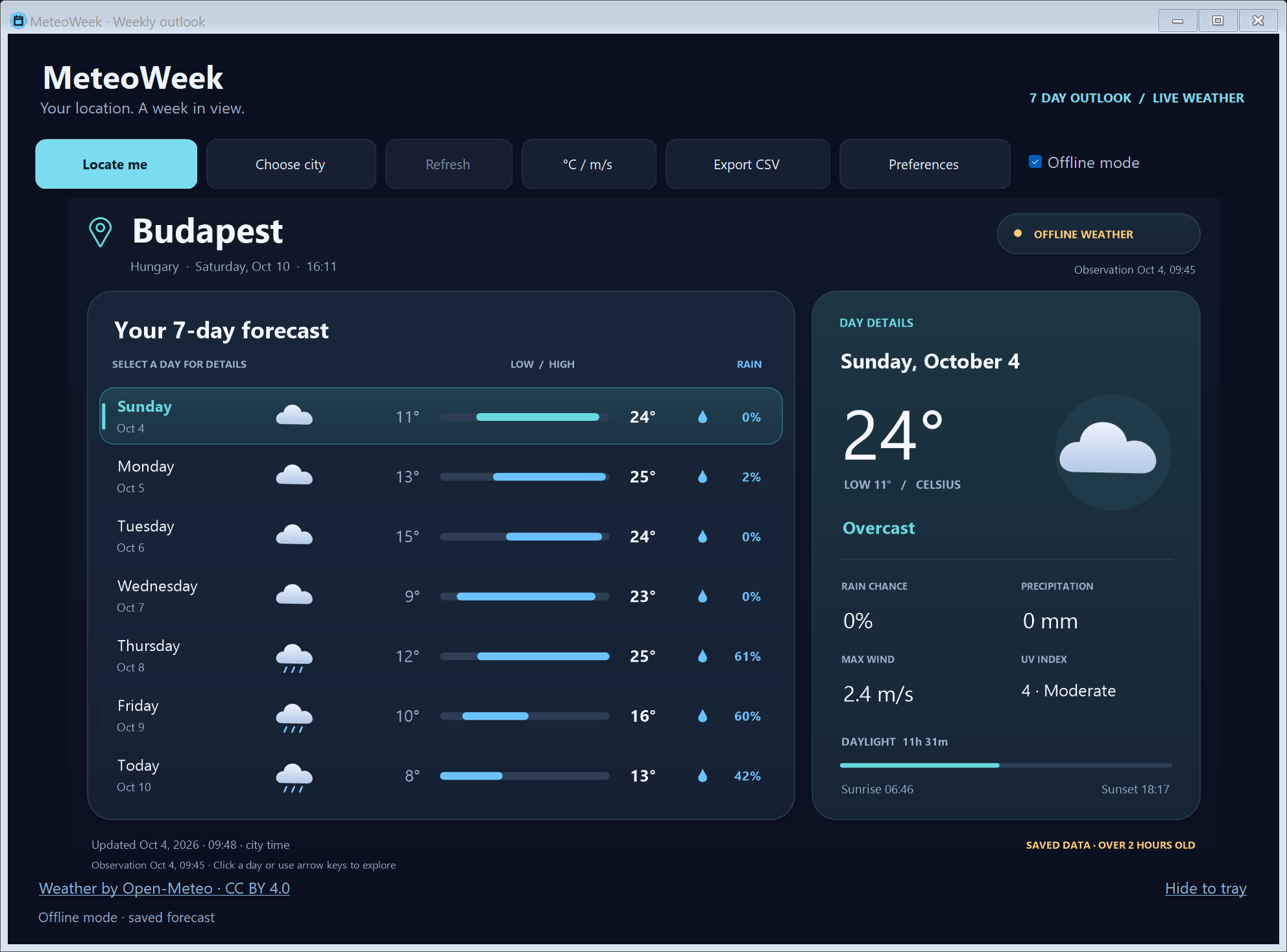Export forecast using Export CSV
1287x952 pixels.
(747, 164)
